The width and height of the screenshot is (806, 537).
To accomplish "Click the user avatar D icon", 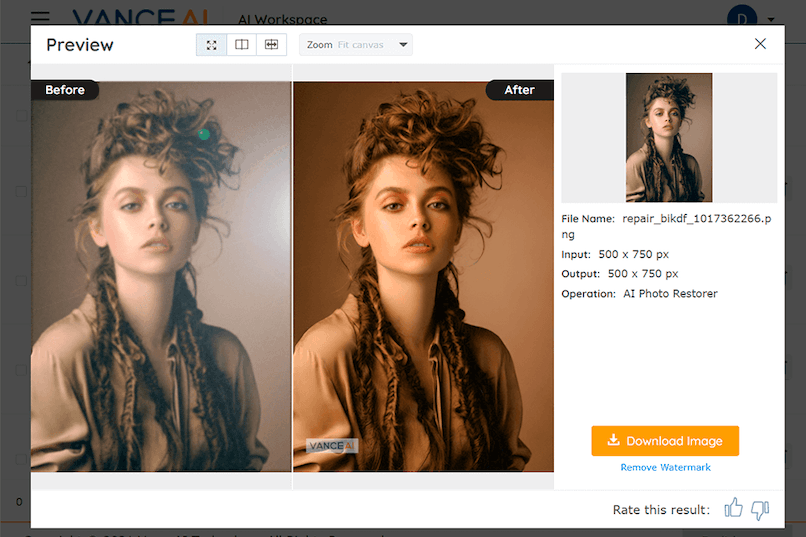I will (741, 17).
